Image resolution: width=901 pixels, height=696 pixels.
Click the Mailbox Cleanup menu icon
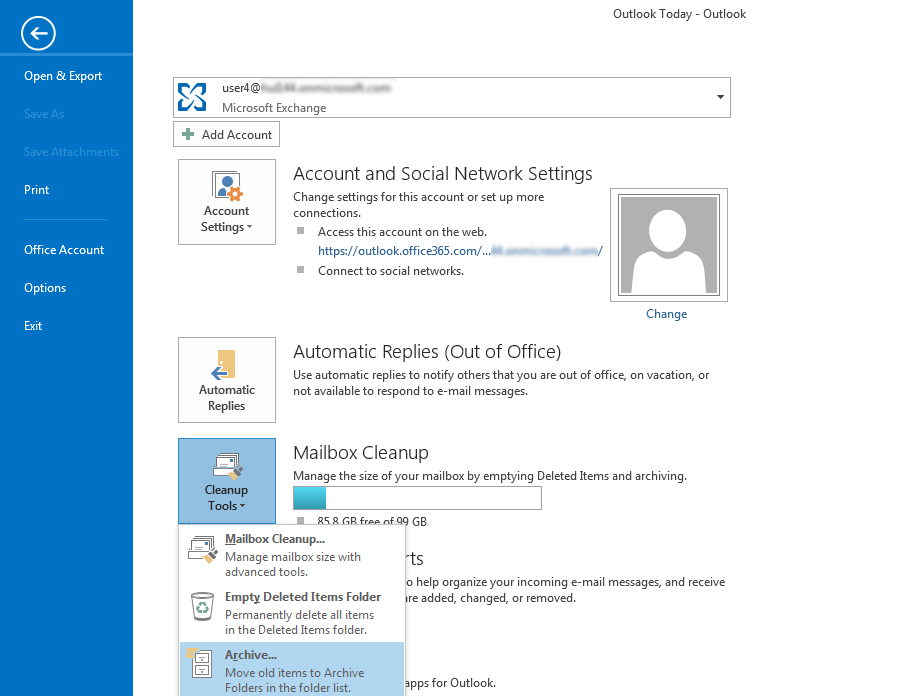pyautogui.click(x=202, y=549)
